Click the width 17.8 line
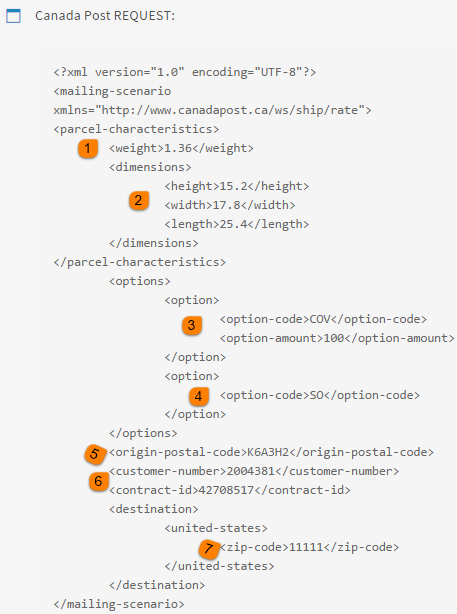This screenshot has width=457, height=614. (x=230, y=205)
